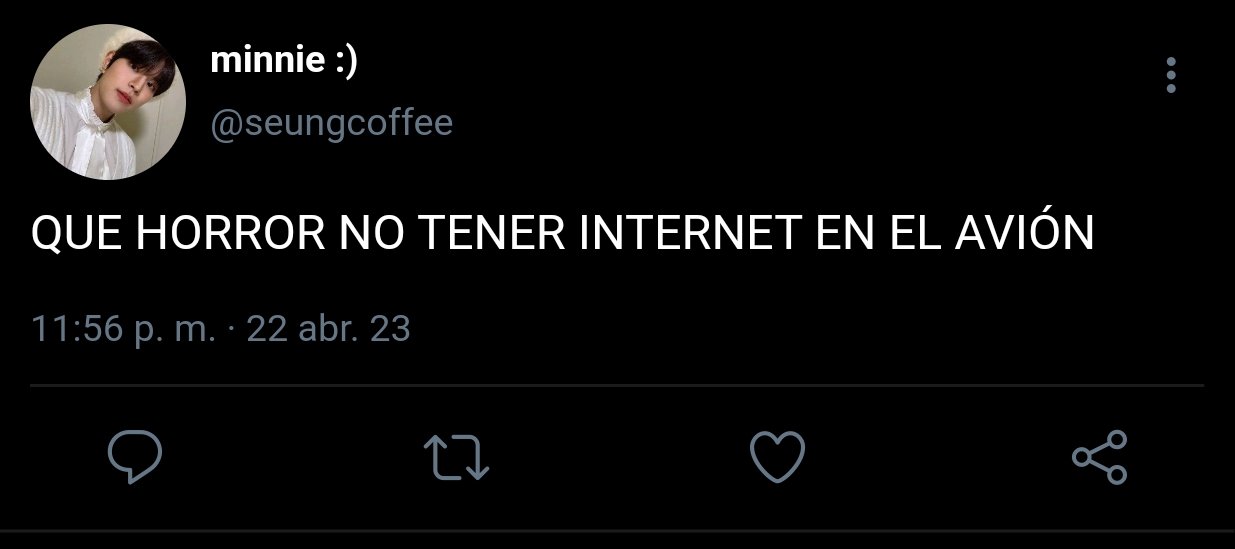Click the 11:56 p. m. timestamp

pos(123,329)
